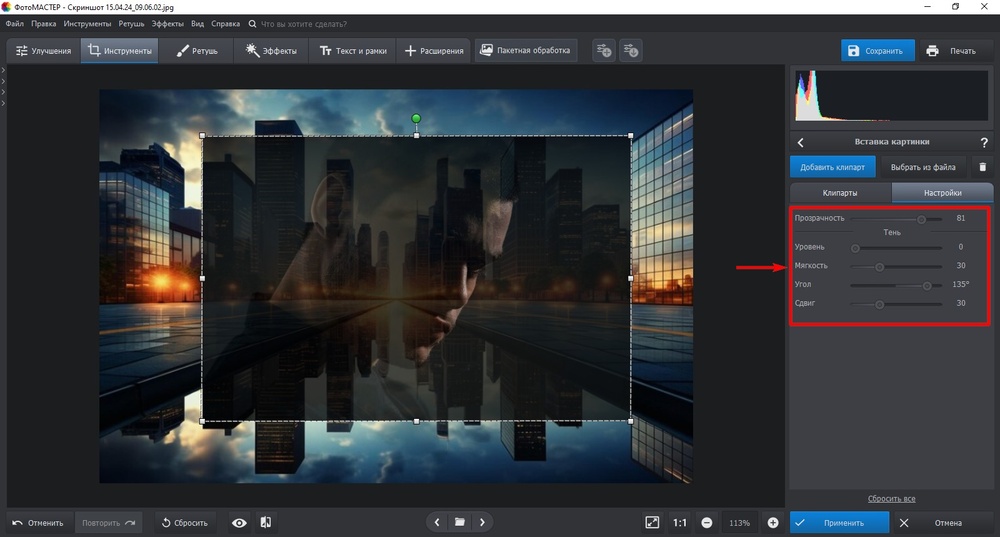Open the Правка menu
1000x537 pixels.
43,24
